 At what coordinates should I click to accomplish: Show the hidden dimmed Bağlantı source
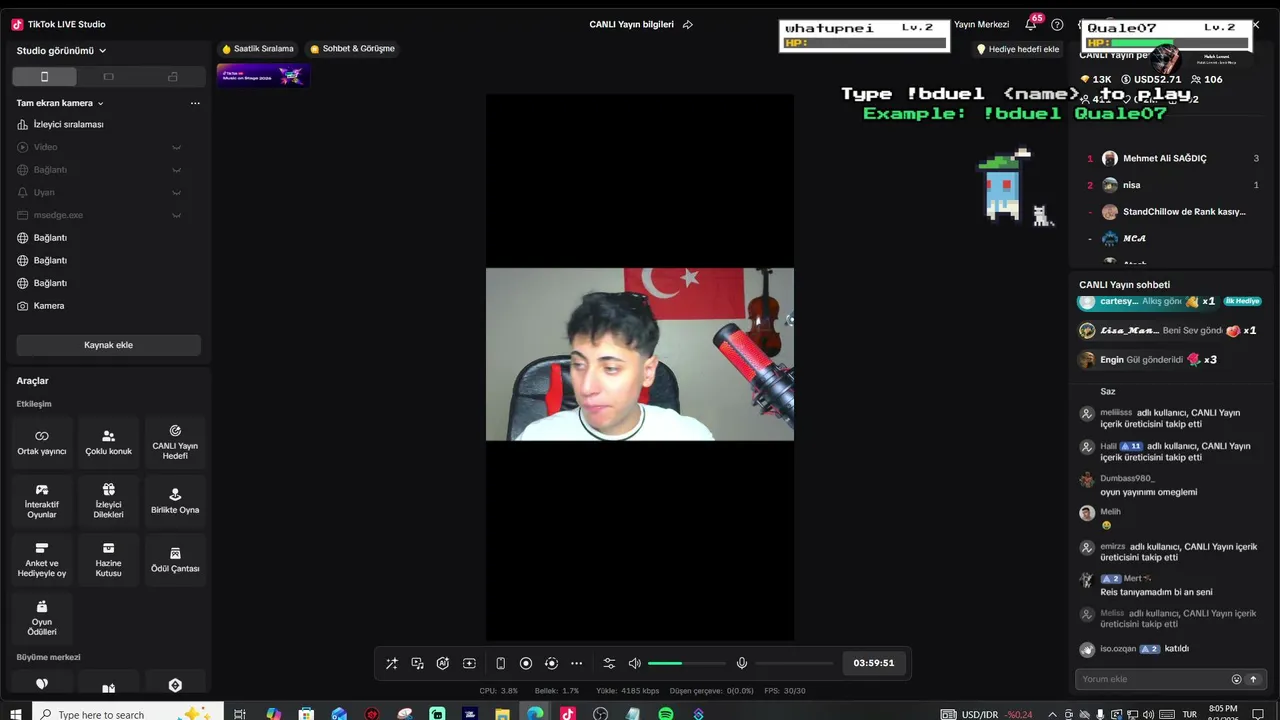[176, 170]
